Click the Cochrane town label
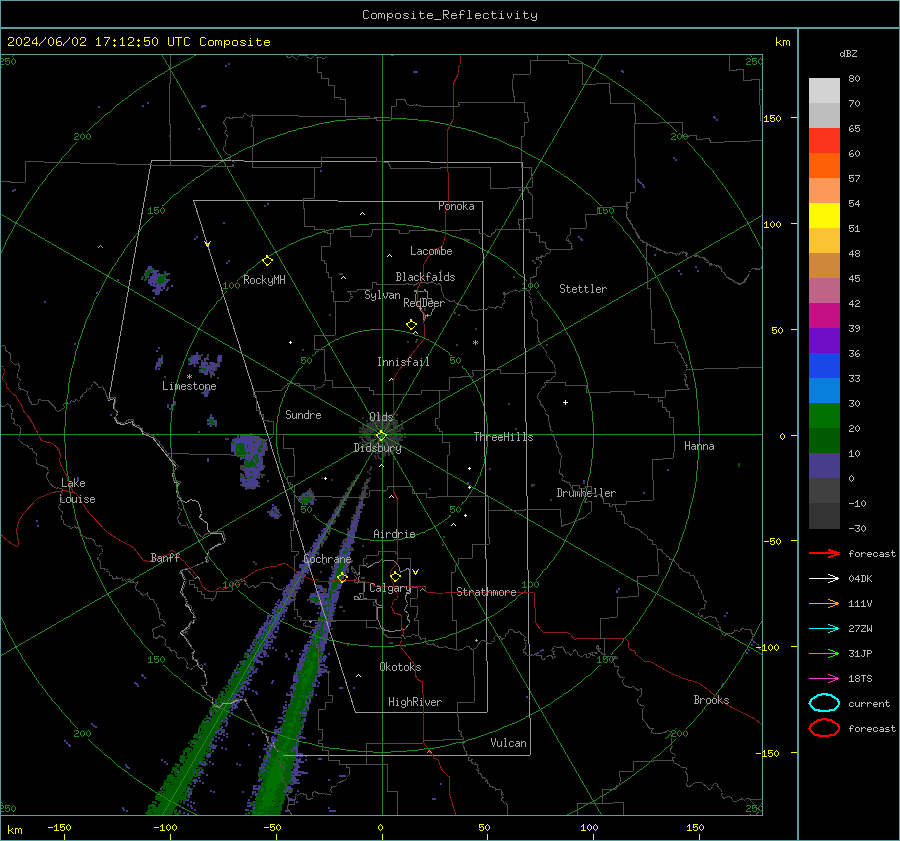The height and width of the screenshot is (841, 900). click(327, 559)
